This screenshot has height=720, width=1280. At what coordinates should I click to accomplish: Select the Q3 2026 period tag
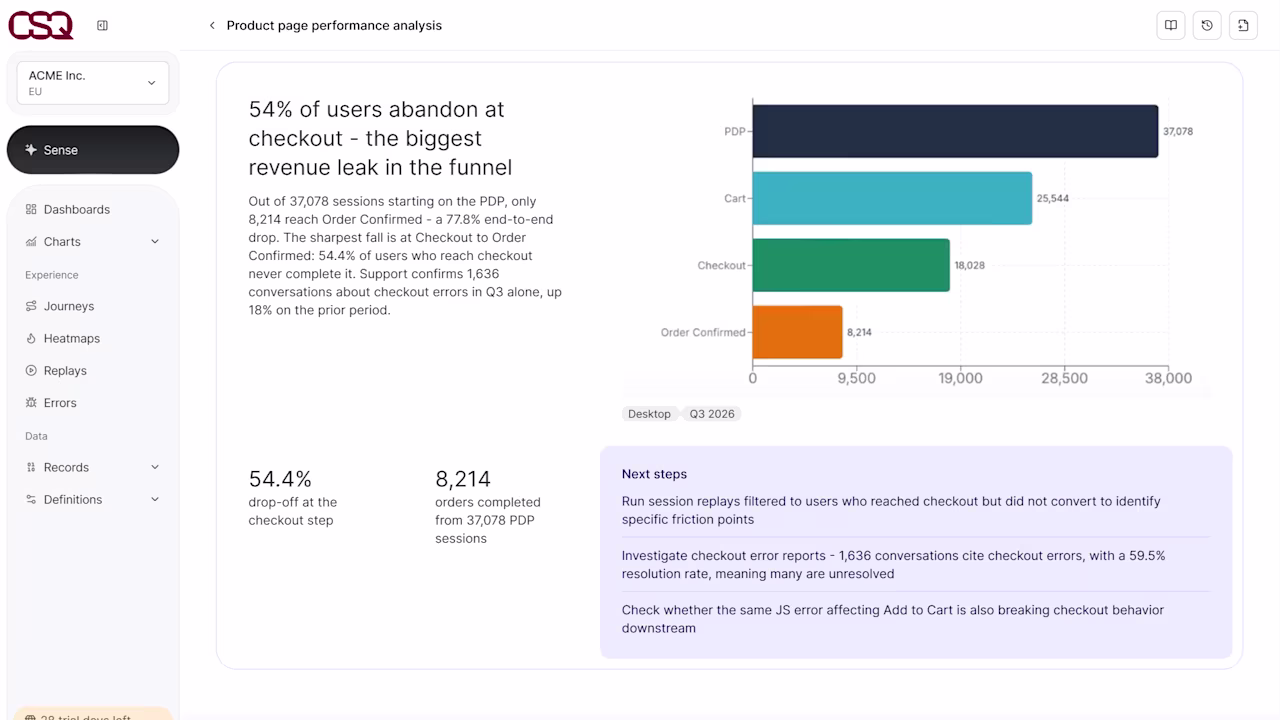[712, 414]
